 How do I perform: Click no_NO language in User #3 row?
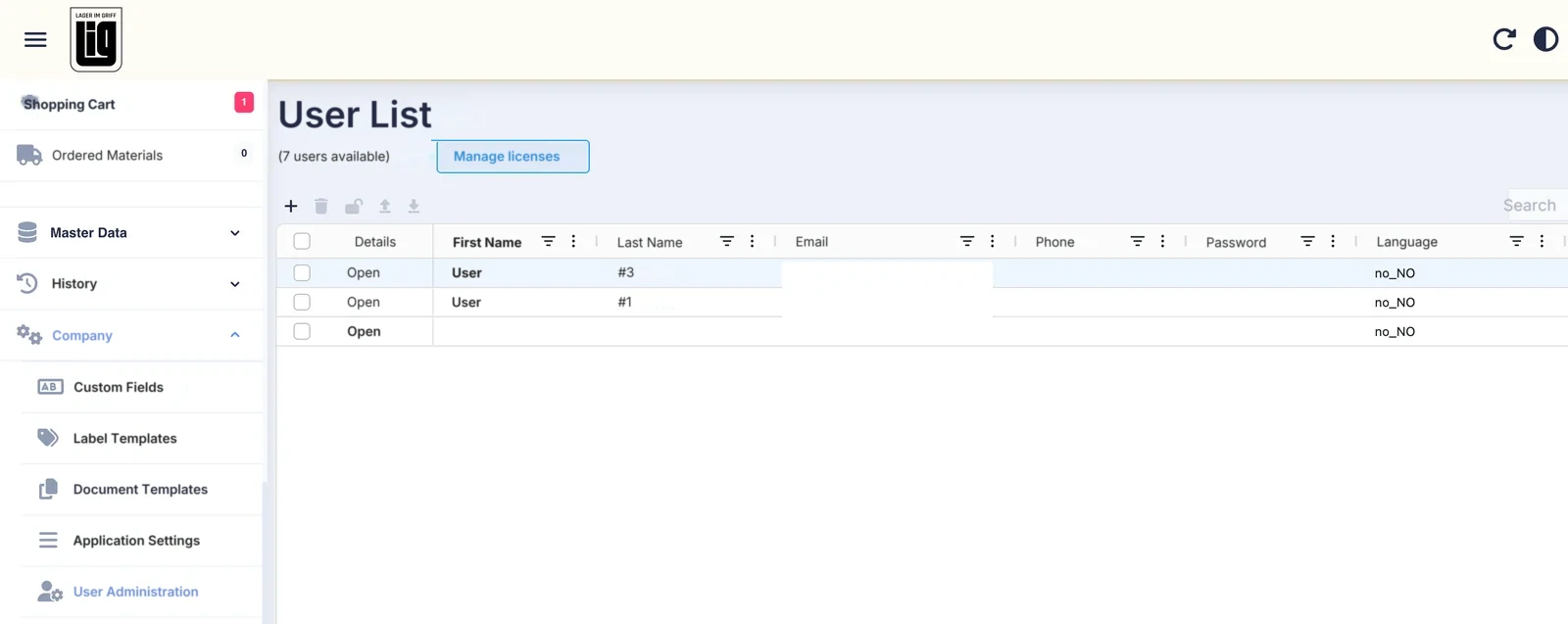[1395, 273]
